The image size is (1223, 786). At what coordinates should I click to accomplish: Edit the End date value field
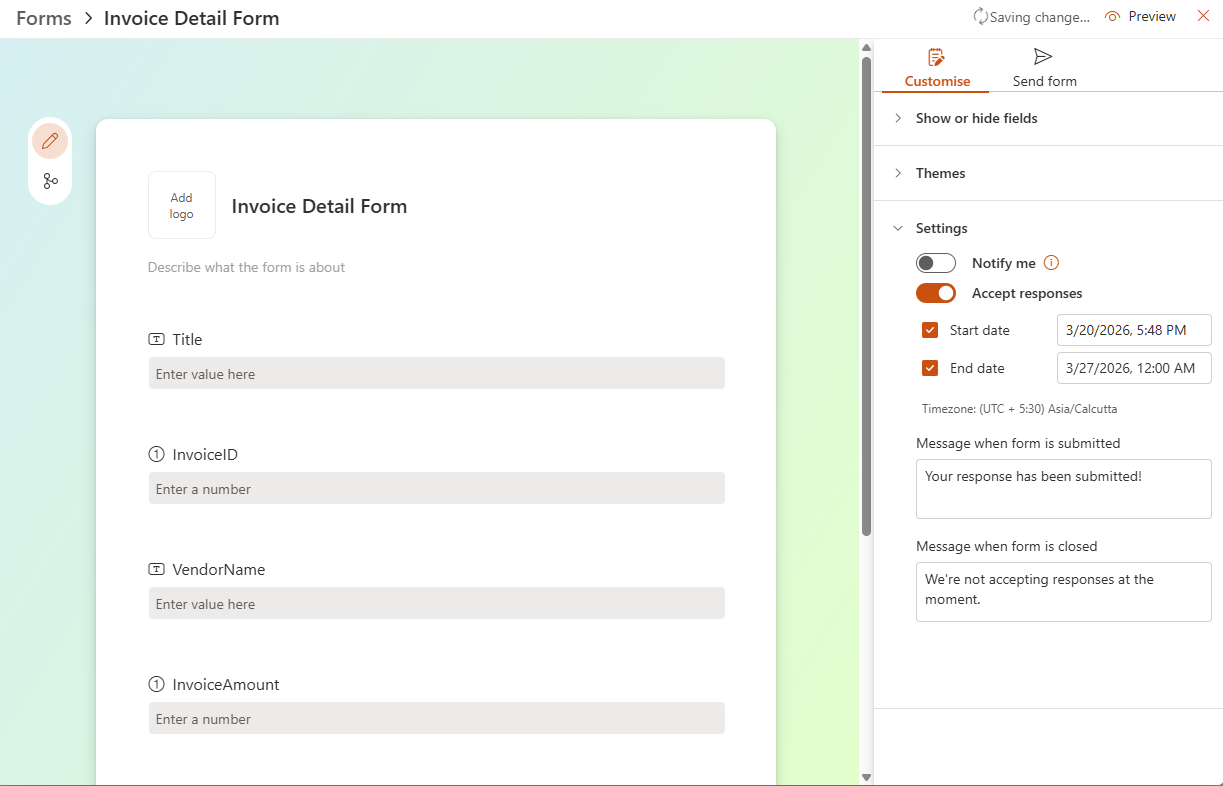point(1133,368)
